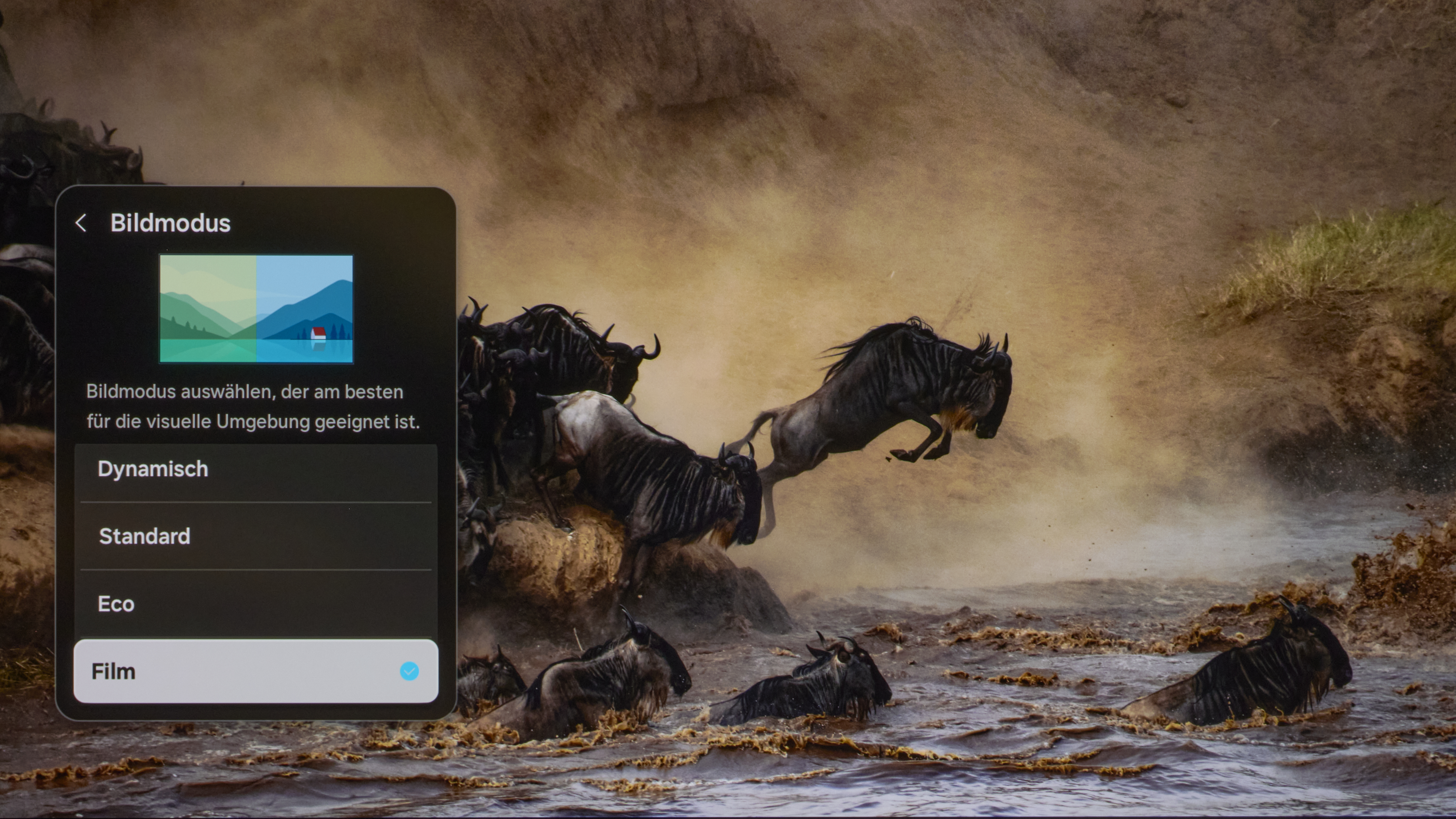Select the Film label in the highlighted row
Viewport: 1456px width, 819px height.
pyautogui.click(x=114, y=672)
